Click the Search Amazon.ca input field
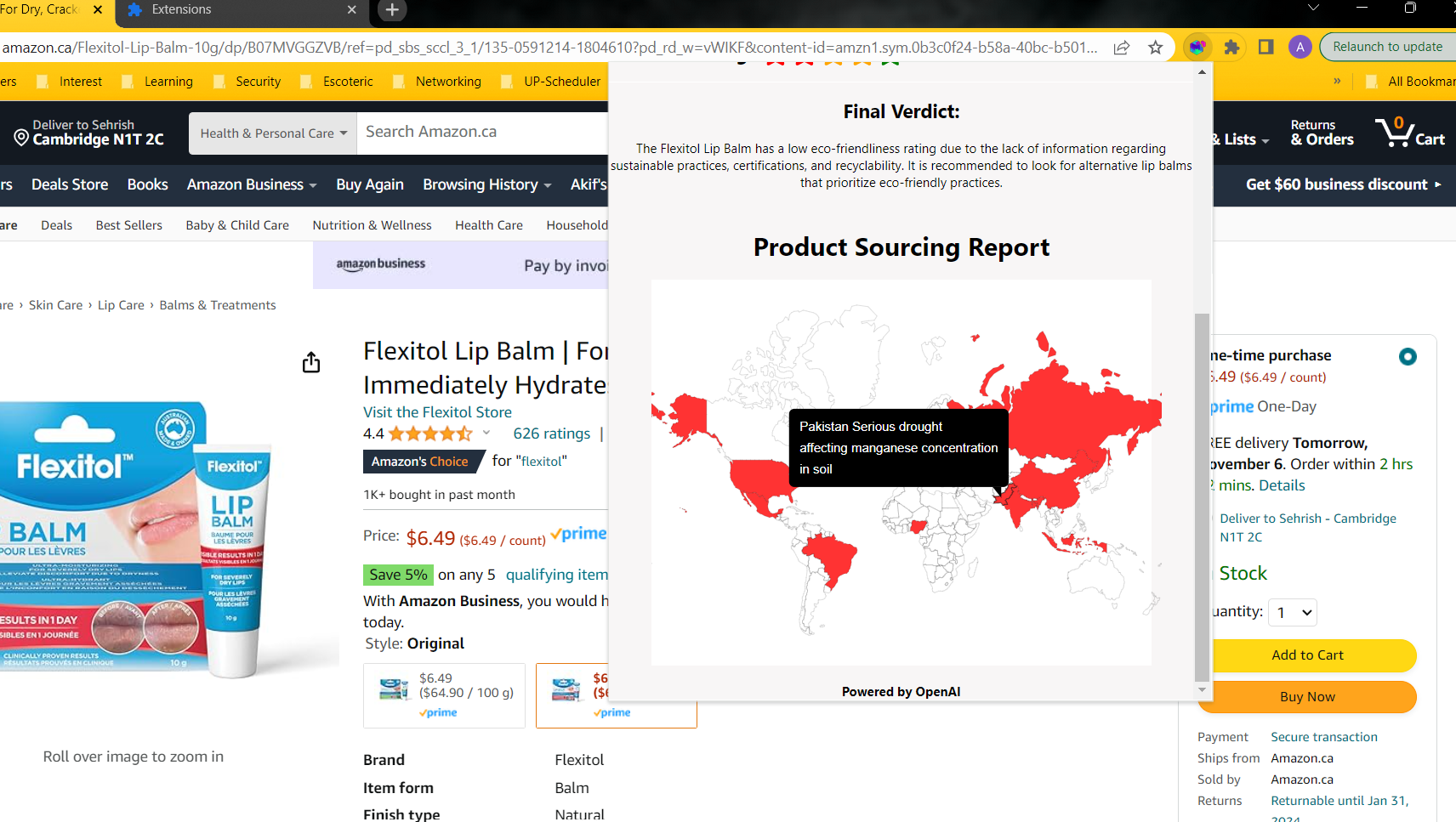This screenshot has height=822, width=1456. tap(482, 133)
